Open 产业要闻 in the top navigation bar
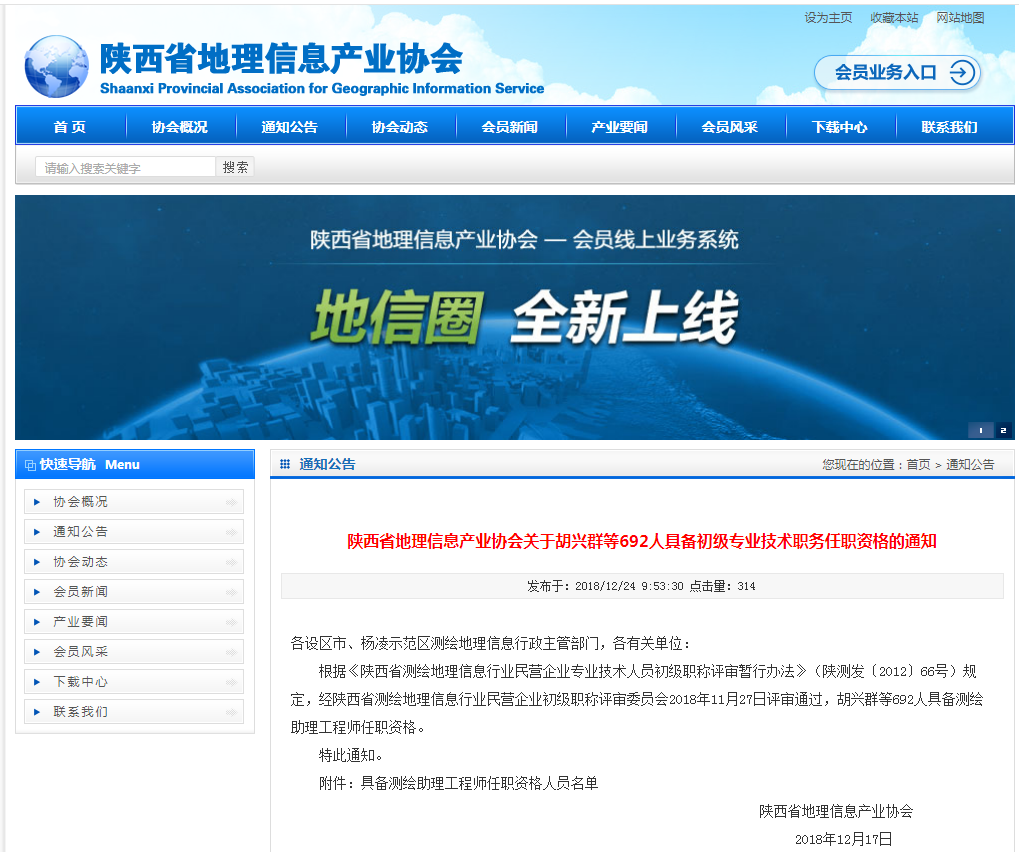The width and height of the screenshot is (1019, 852). point(620,127)
